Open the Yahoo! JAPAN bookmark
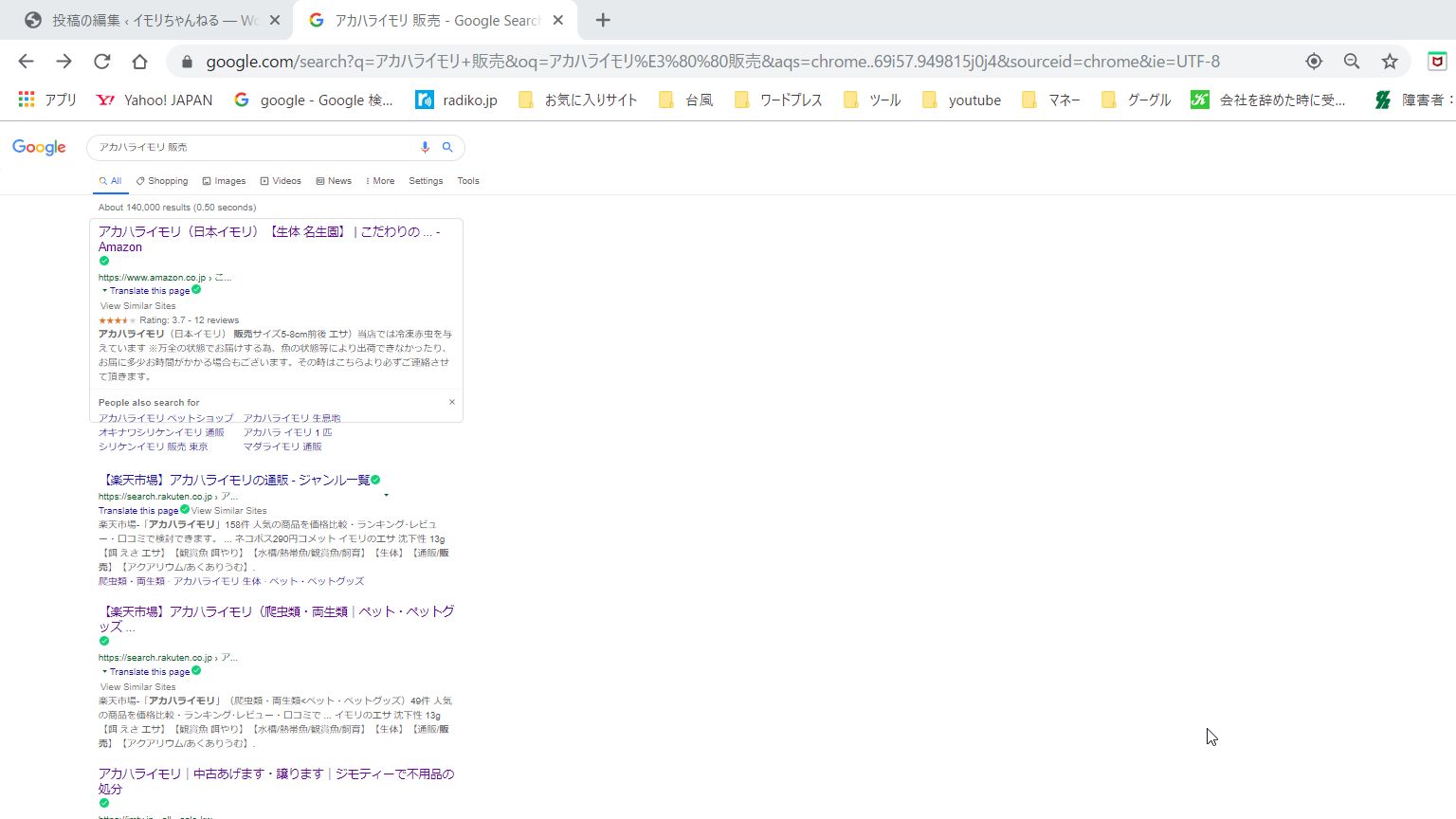The width and height of the screenshot is (1456, 819). pyautogui.click(x=155, y=100)
